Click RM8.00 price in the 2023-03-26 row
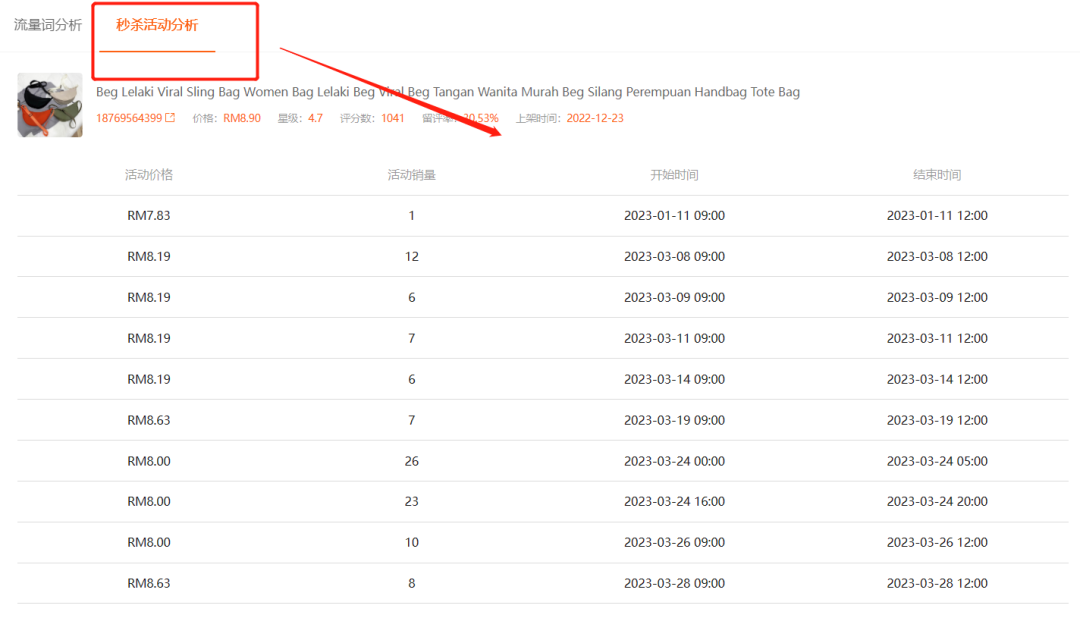 pyautogui.click(x=149, y=542)
